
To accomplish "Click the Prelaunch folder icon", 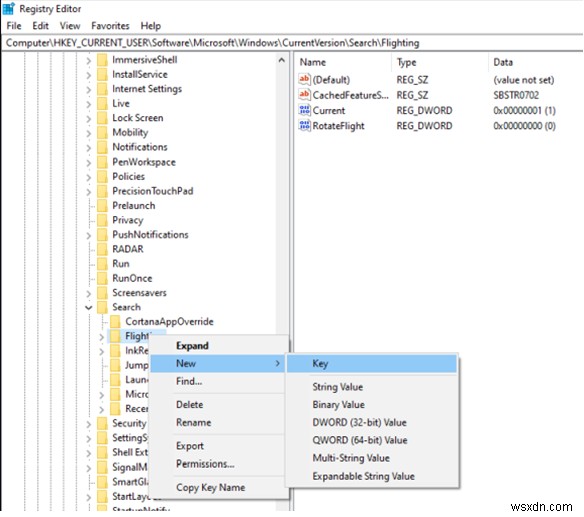I will pos(102,206).
